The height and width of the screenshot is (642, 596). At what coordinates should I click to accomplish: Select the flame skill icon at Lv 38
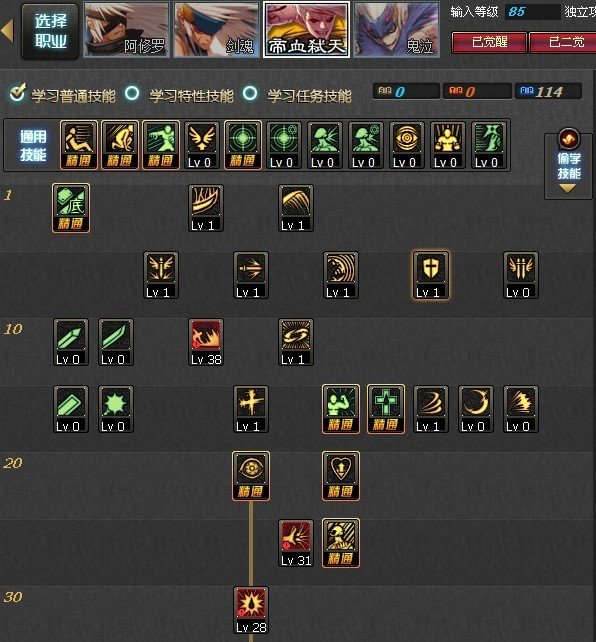(206, 342)
